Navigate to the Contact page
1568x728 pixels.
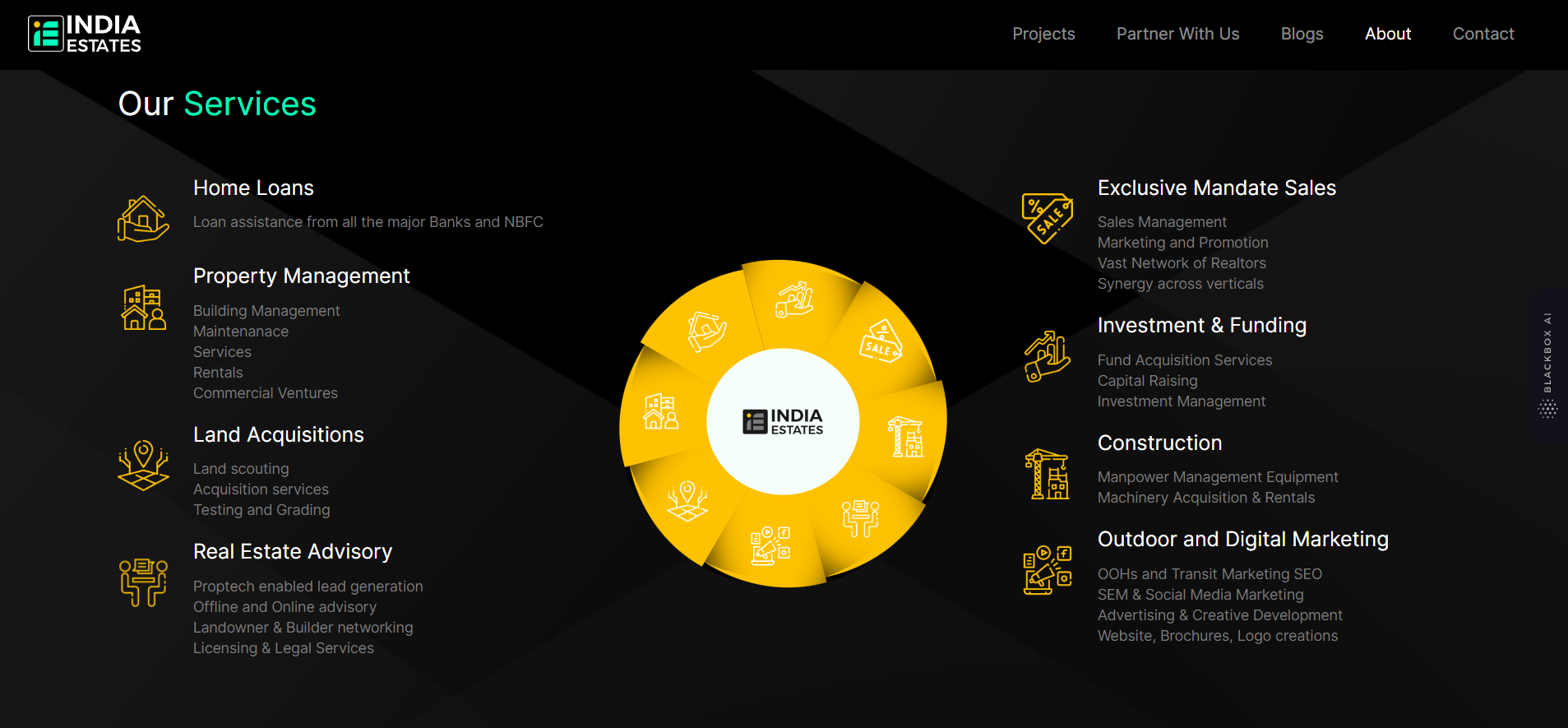coord(1482,34)
